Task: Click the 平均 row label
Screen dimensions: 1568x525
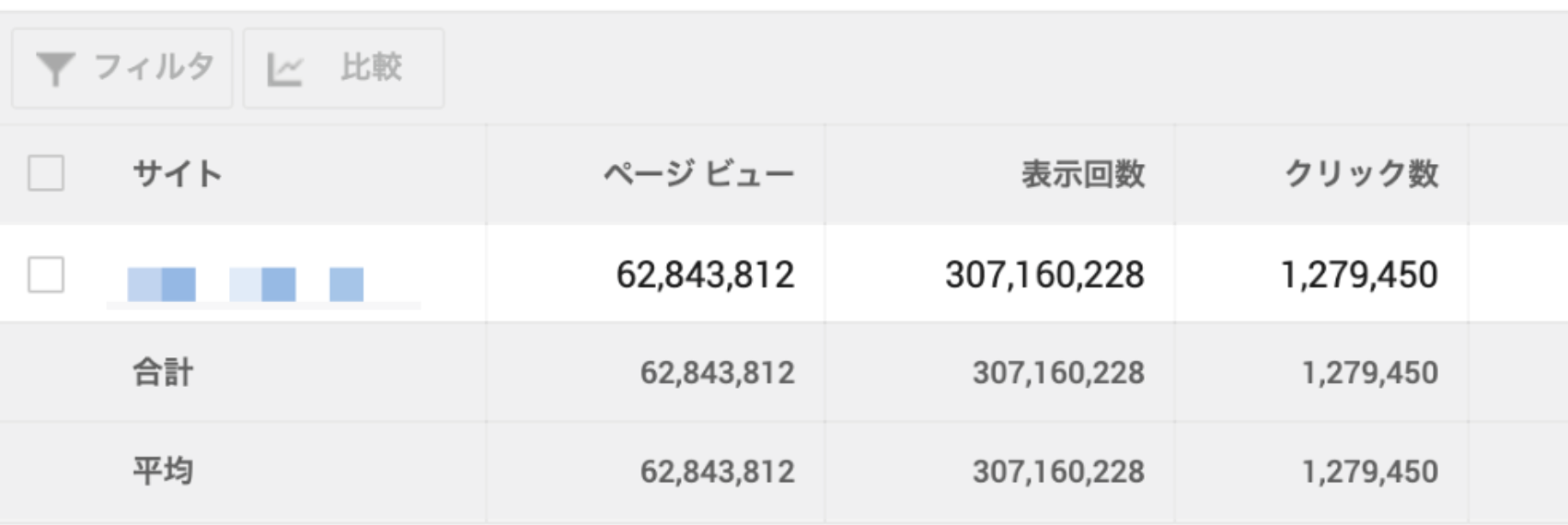Action: point(163,471)
